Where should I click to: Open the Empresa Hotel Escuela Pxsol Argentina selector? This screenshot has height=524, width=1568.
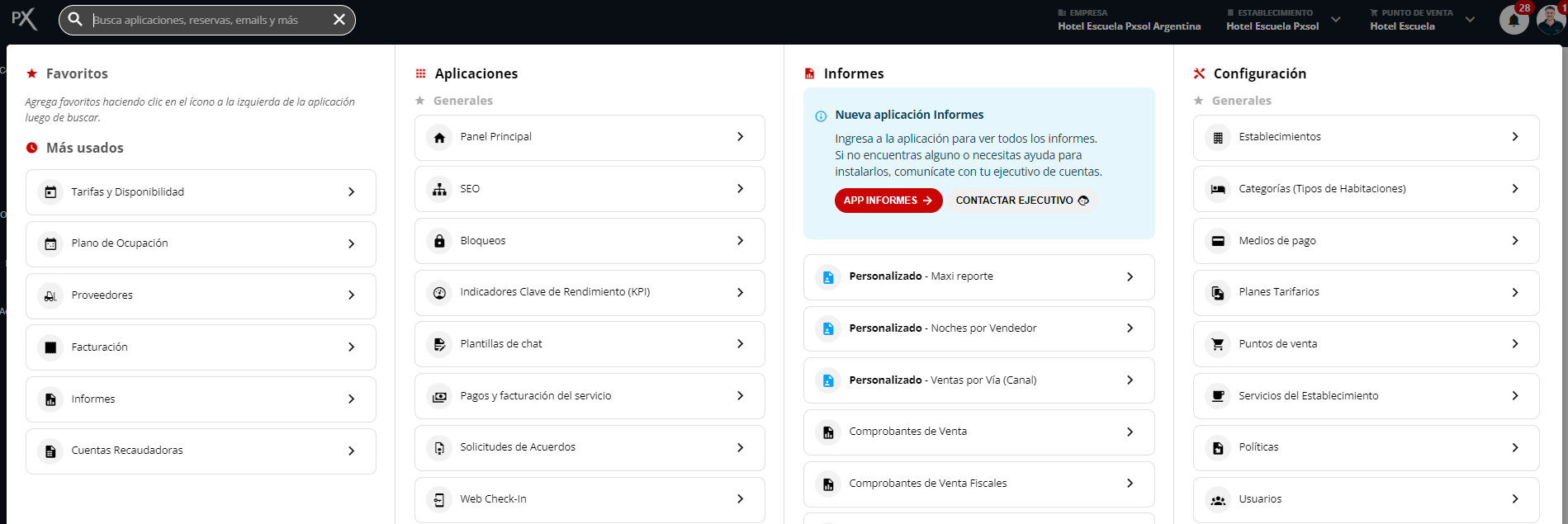pyautogui.click(x=1129, y=20)
